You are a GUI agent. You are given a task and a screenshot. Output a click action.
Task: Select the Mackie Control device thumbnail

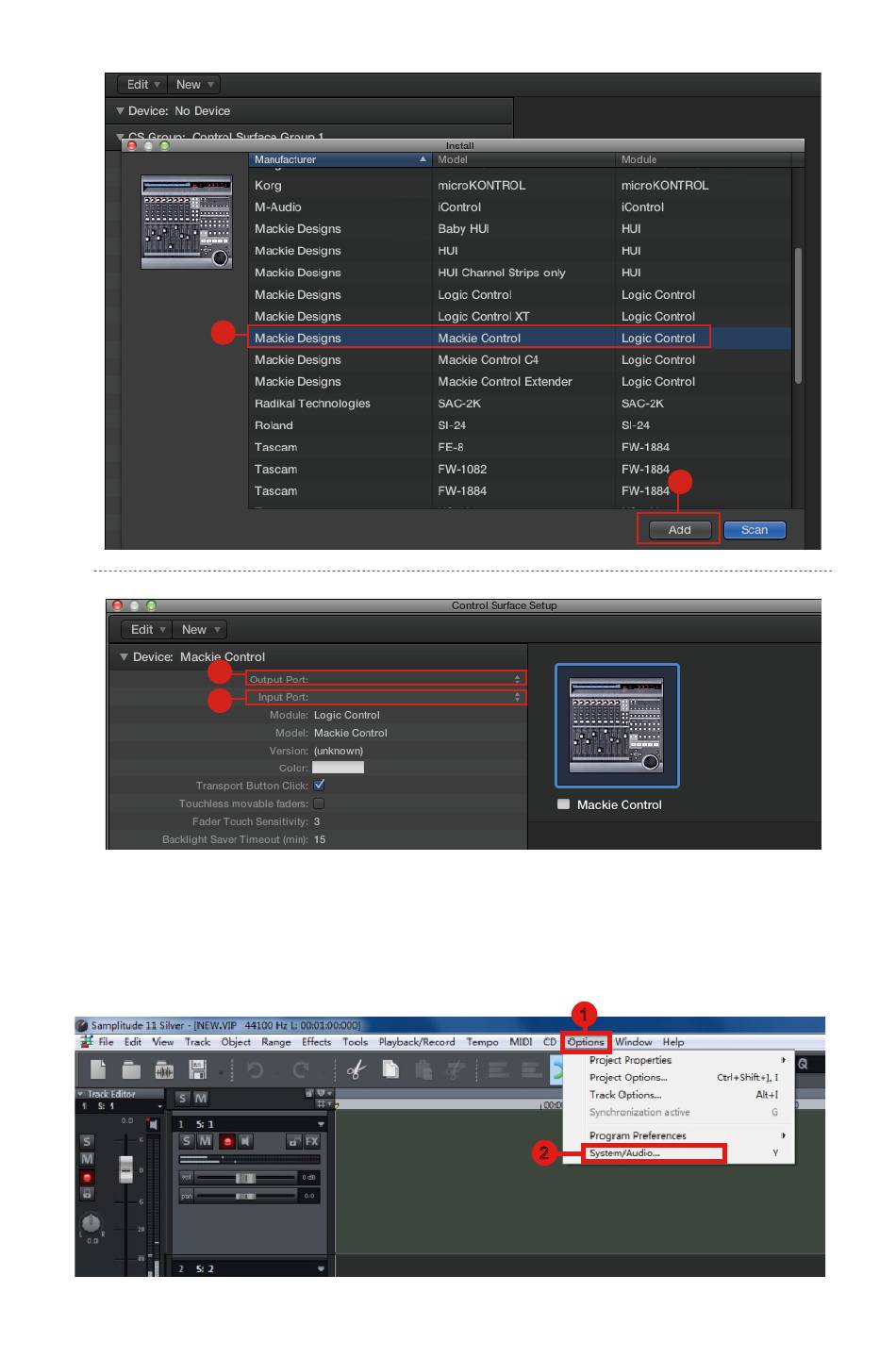coord(617,725)
